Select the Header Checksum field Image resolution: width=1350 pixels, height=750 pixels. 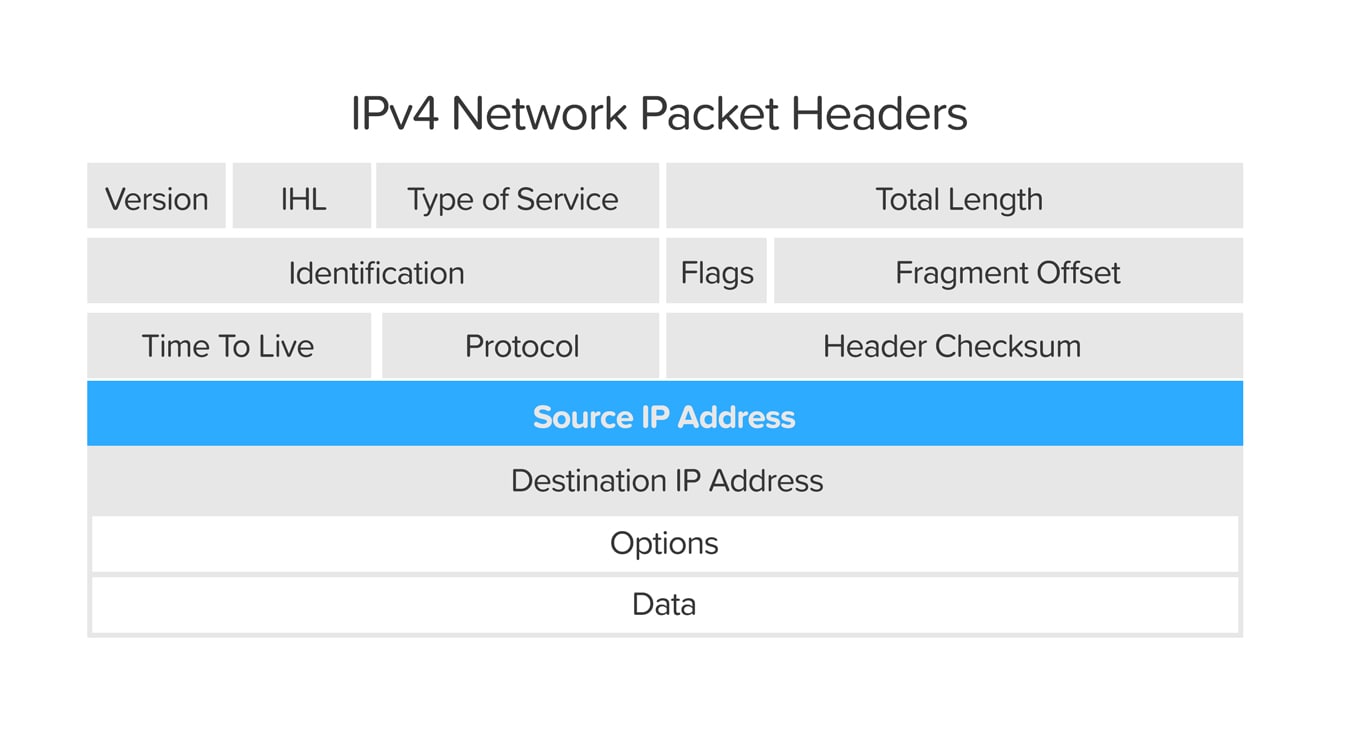pyautogui.click(x=951, y=346)
